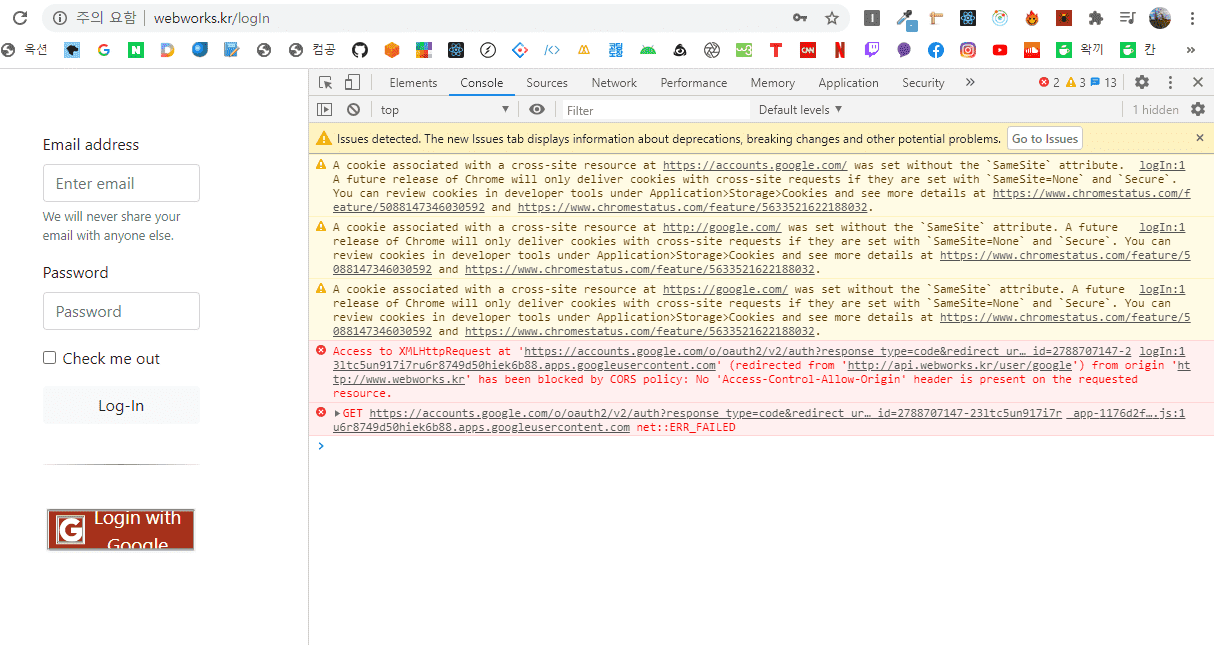Tick the Check me out checkbox
This screenshot has height=645, width=1214.
point(49,358)
